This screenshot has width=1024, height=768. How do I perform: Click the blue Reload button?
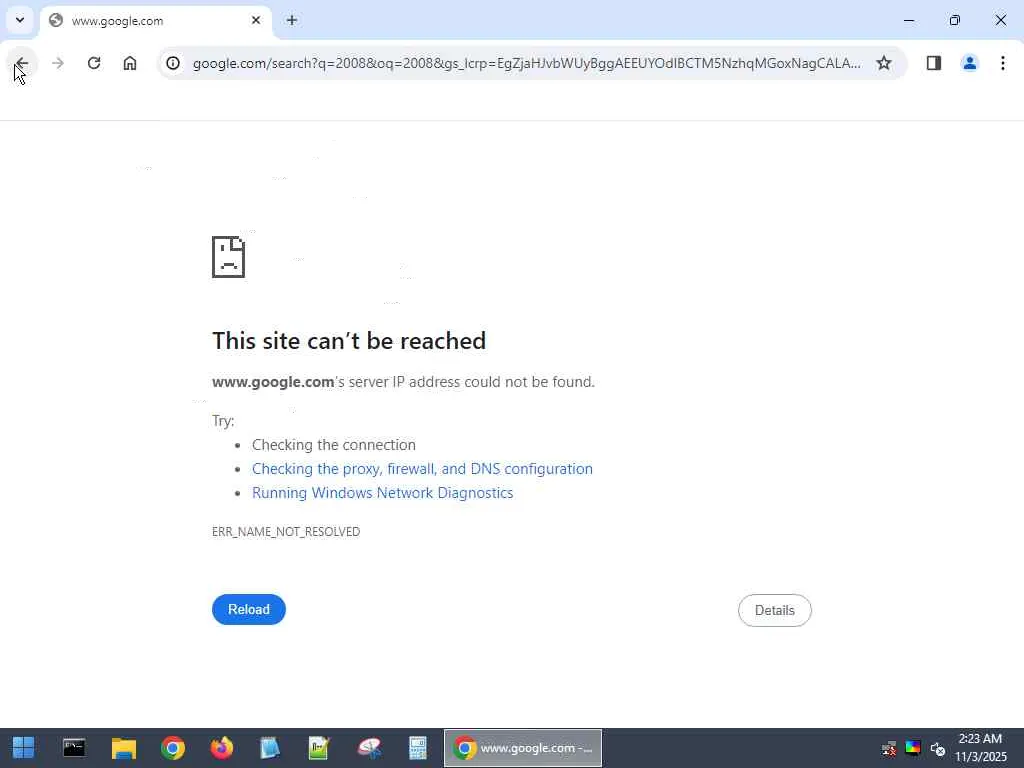point(249,609)
